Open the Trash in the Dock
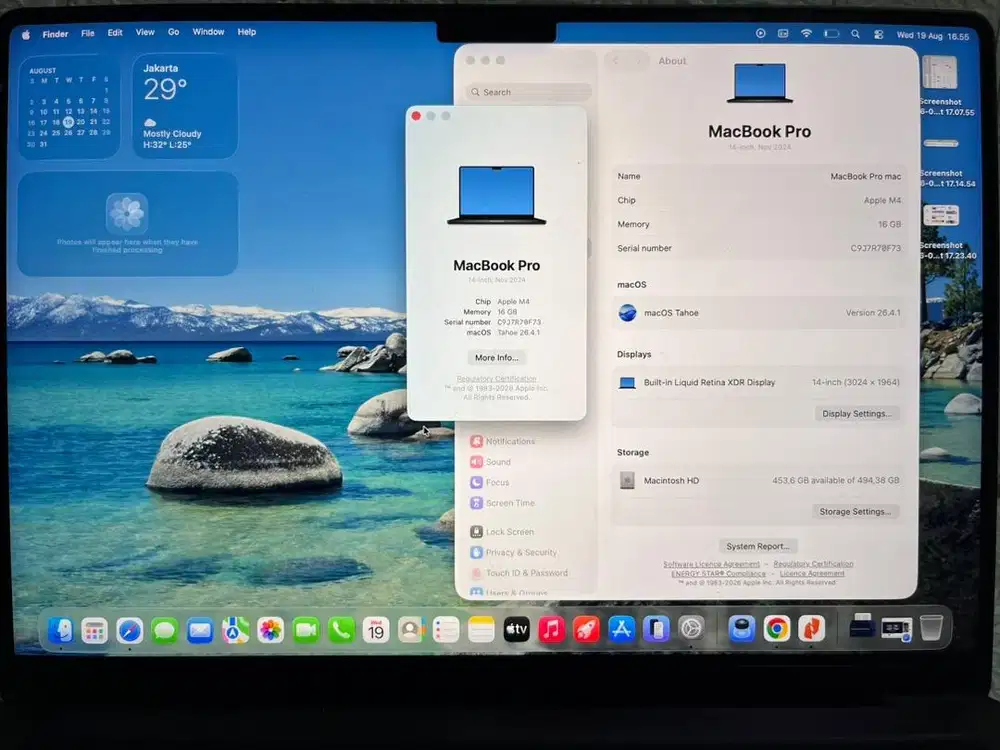 930,628
